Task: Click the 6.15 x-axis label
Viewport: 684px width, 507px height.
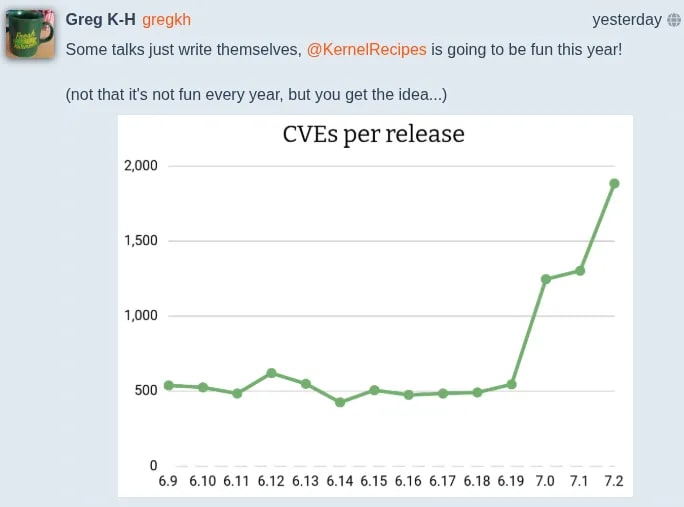Action: (374, 481)
